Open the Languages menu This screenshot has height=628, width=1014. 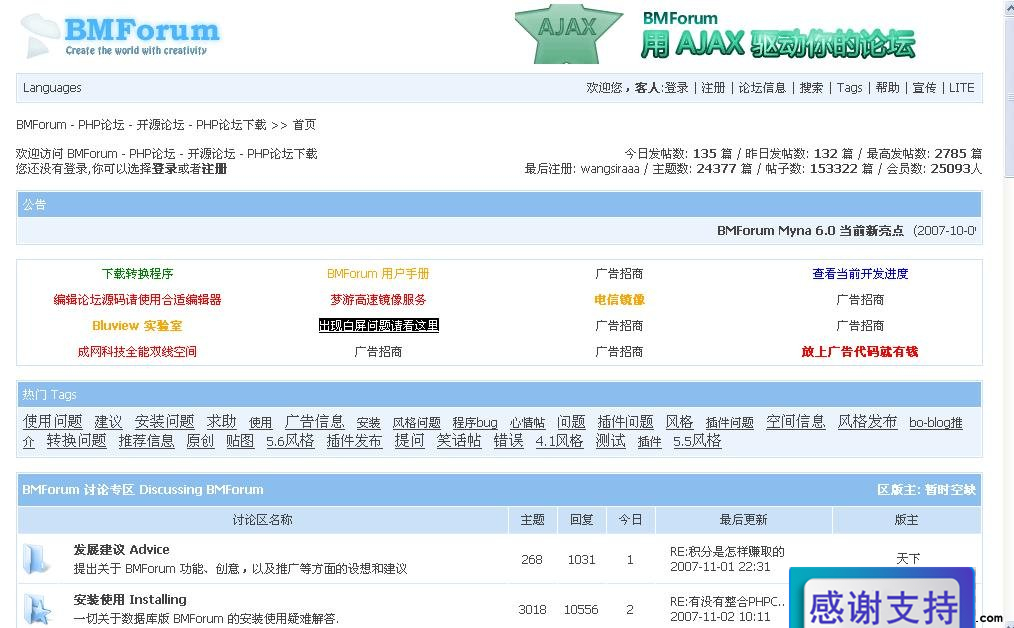(52, 88)
